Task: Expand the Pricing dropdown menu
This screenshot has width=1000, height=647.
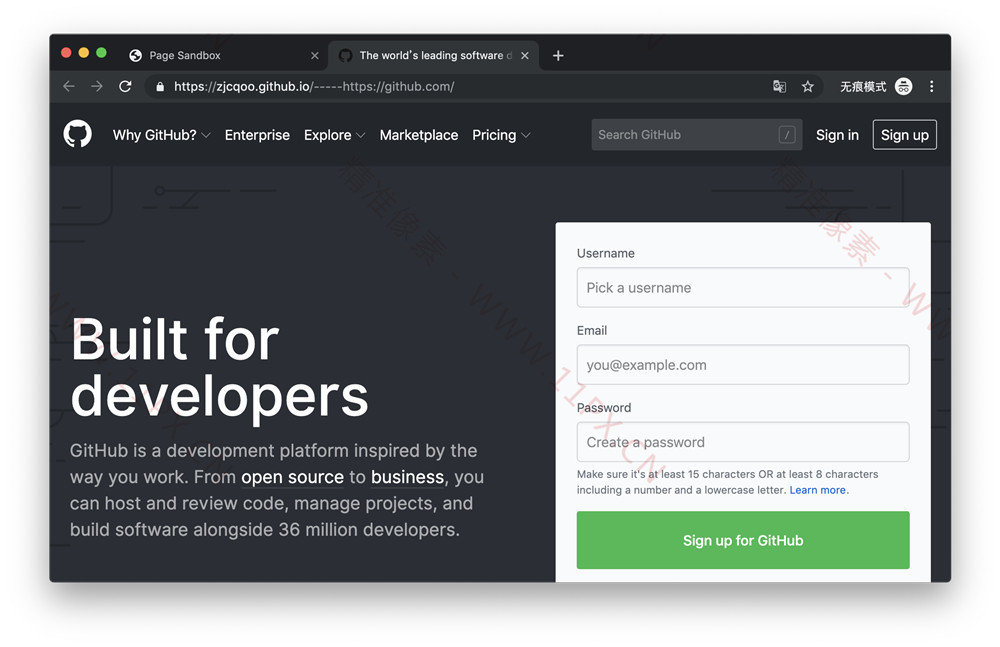Action: [501, 135]
